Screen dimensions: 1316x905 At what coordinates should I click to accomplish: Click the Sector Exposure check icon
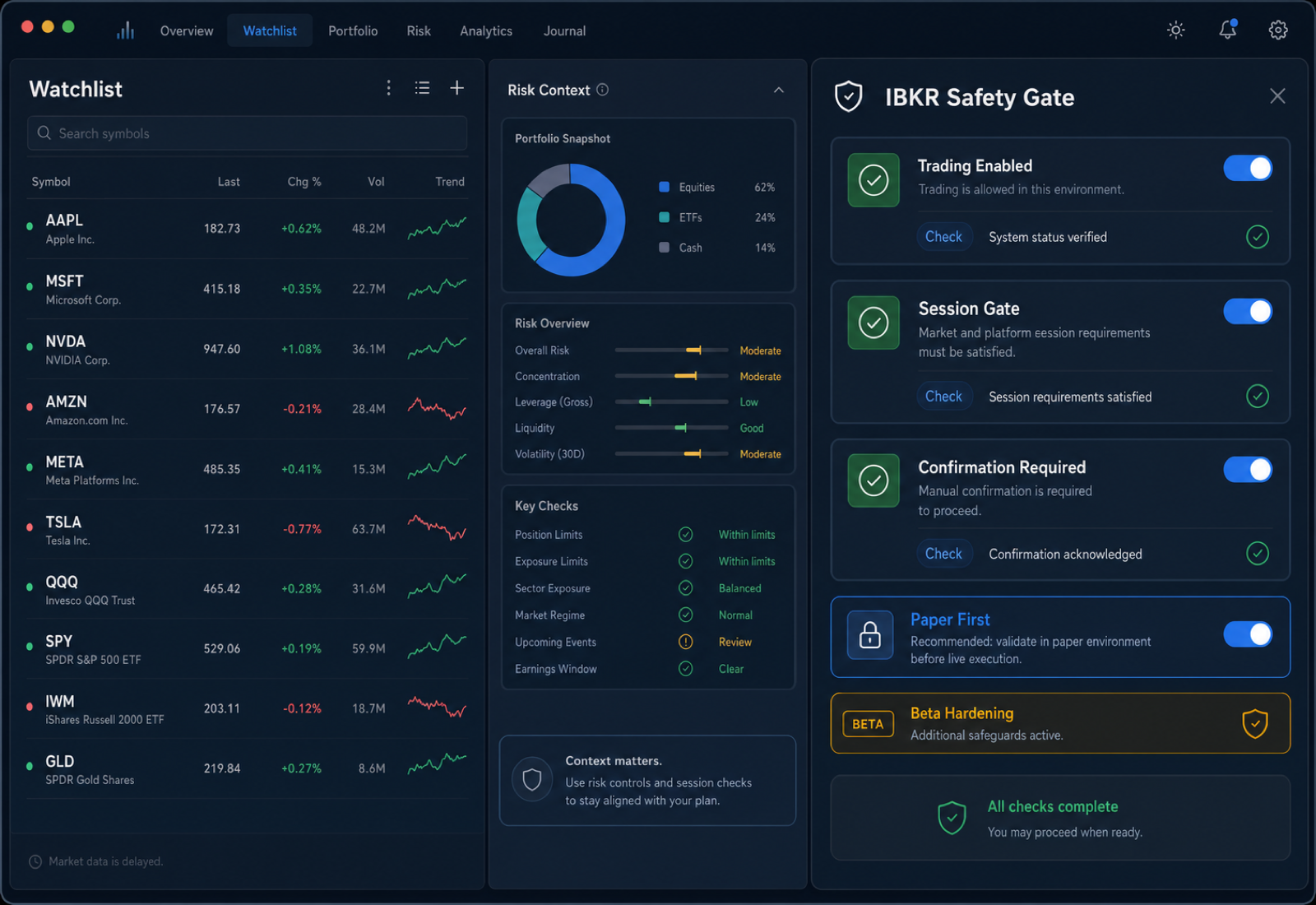pos(686,588)
